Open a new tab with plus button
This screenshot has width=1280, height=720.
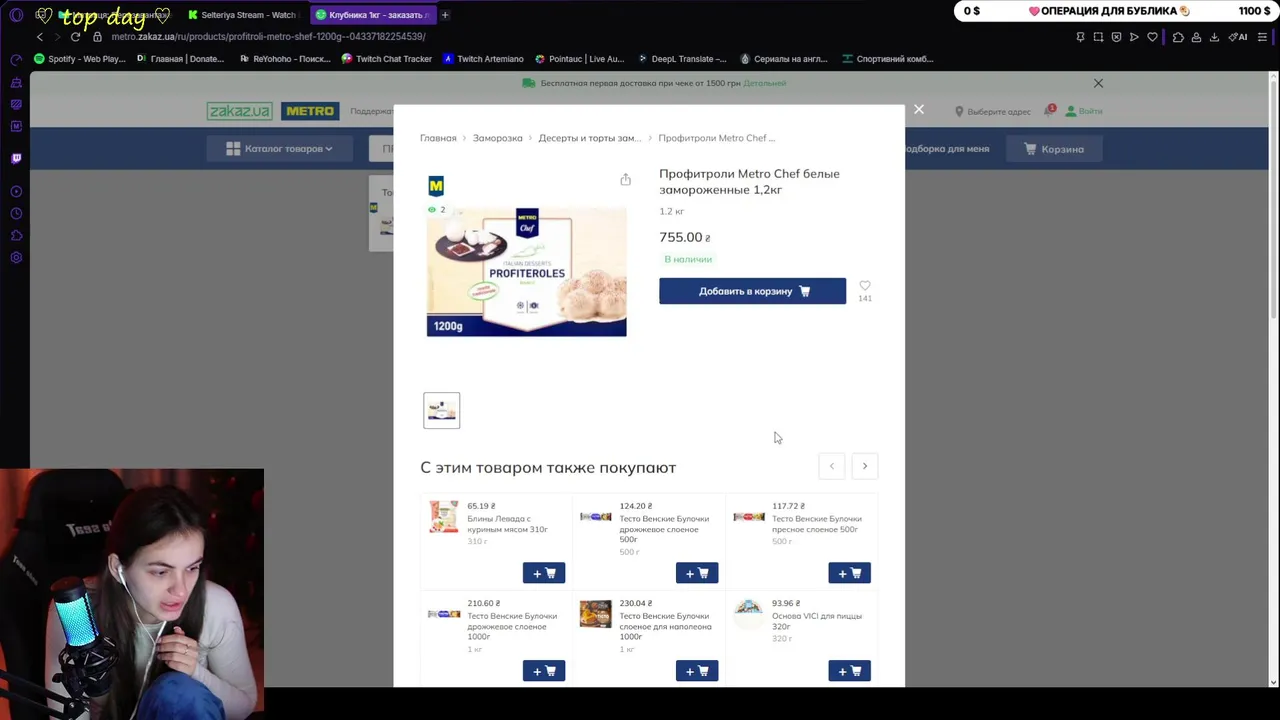445,15
